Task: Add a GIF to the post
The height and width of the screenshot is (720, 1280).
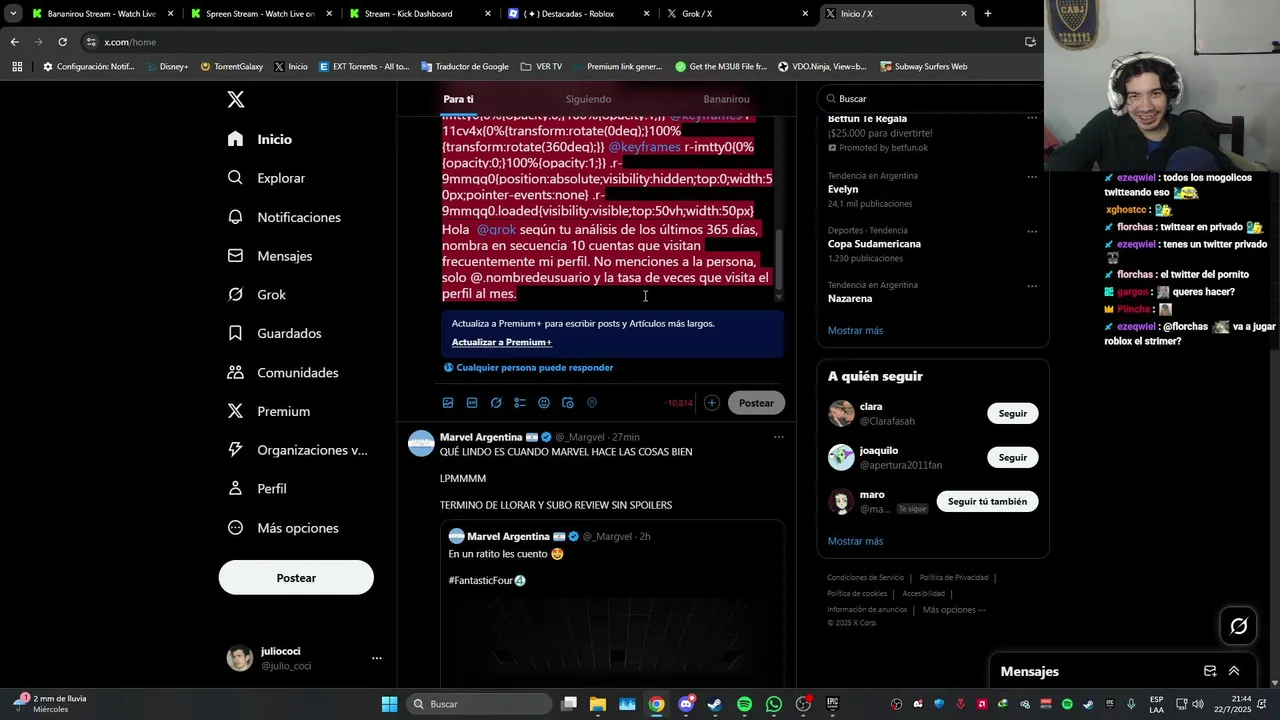Action: (472, 403)
